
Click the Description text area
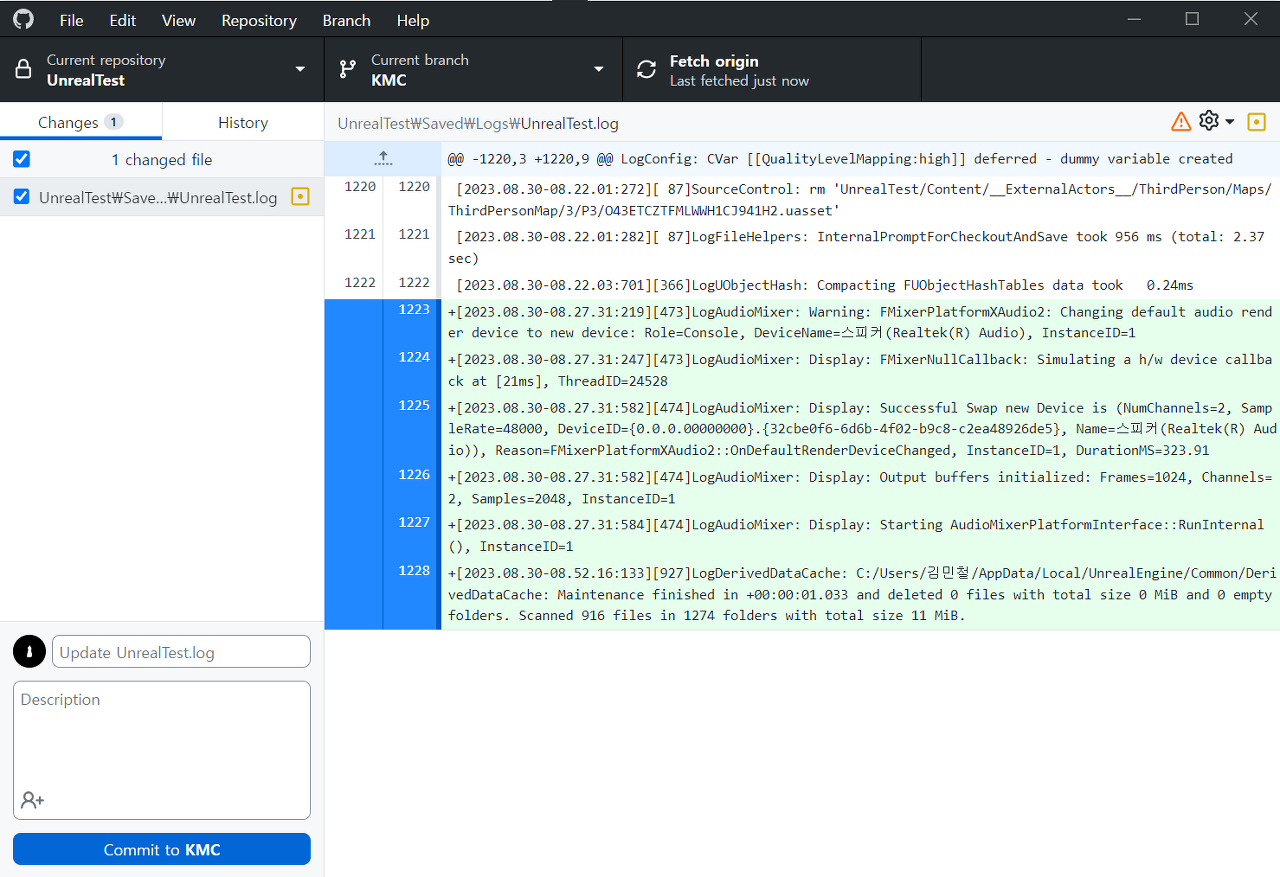(x=162, y=750)
